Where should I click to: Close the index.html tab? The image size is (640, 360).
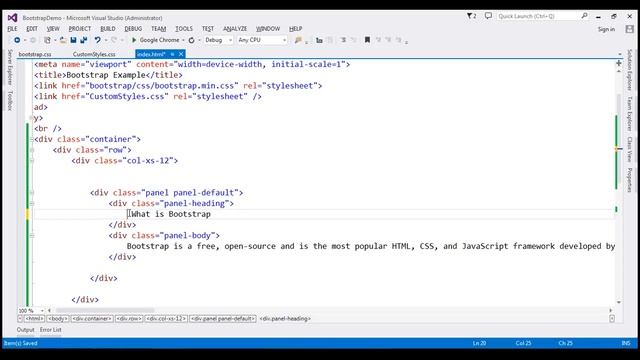(x=181, y=54)
